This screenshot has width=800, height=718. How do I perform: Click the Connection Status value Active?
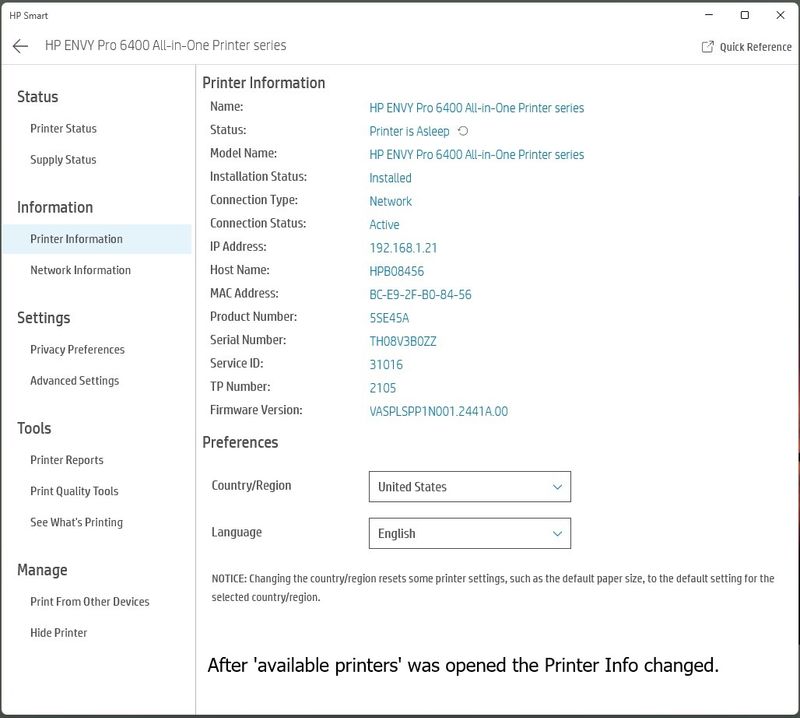(384, 225)
